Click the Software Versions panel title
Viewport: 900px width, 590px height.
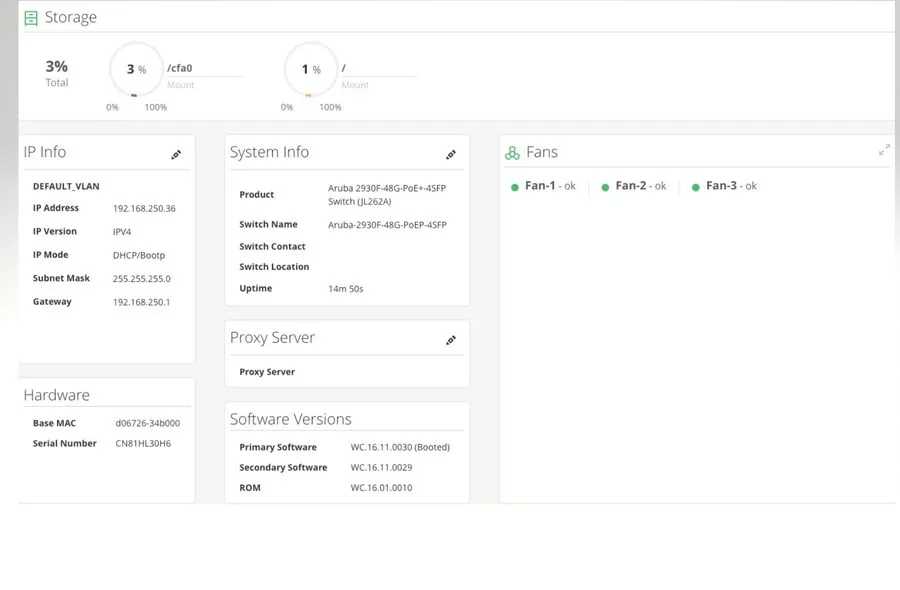(290, 419)
